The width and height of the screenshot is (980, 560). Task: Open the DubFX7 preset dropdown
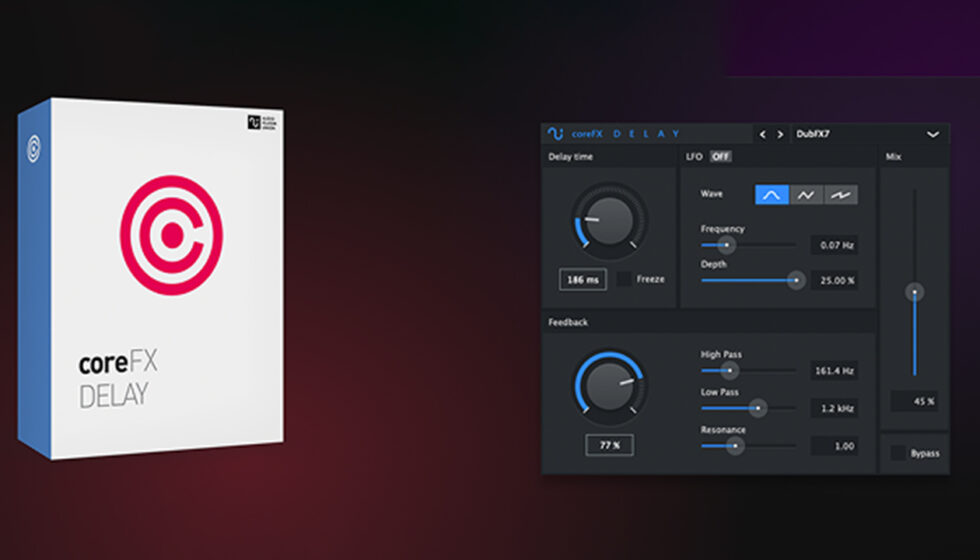tap(869, 134)
